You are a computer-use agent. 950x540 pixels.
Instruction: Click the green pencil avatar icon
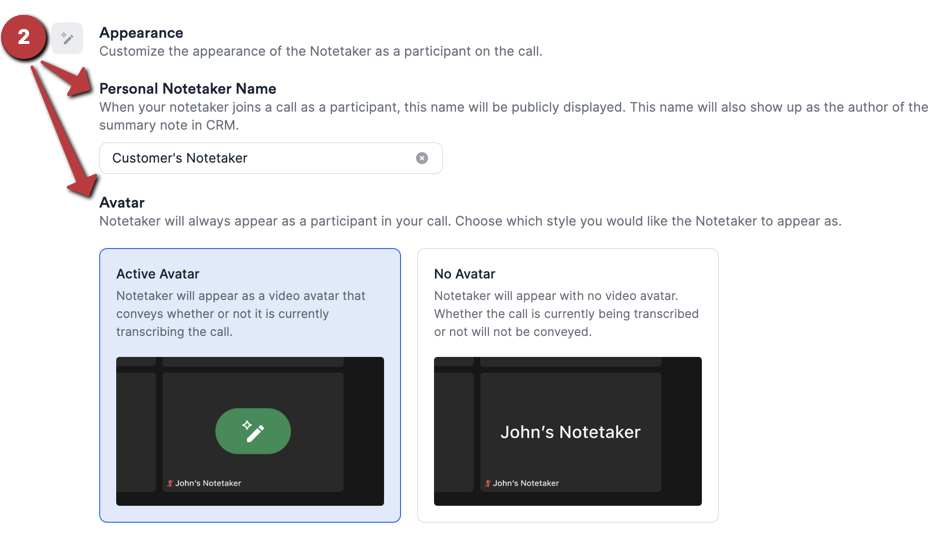coord(253,431)
